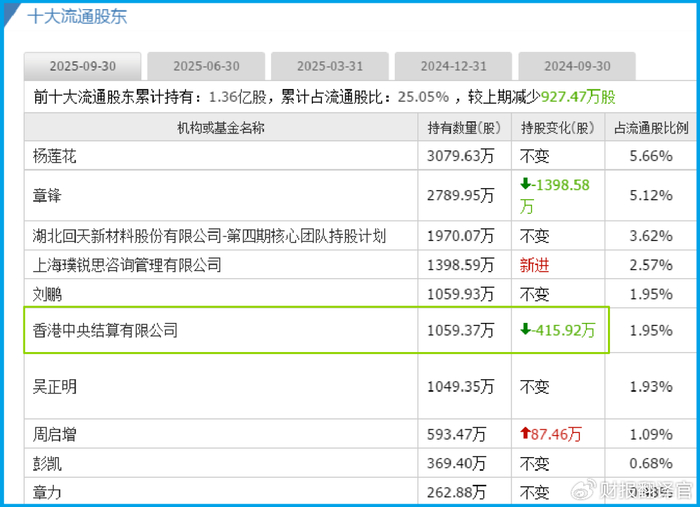This screenshot has width=700, height=507.
Task: Switch to the 2025-06-30 tab
Action: coord(206,66)
